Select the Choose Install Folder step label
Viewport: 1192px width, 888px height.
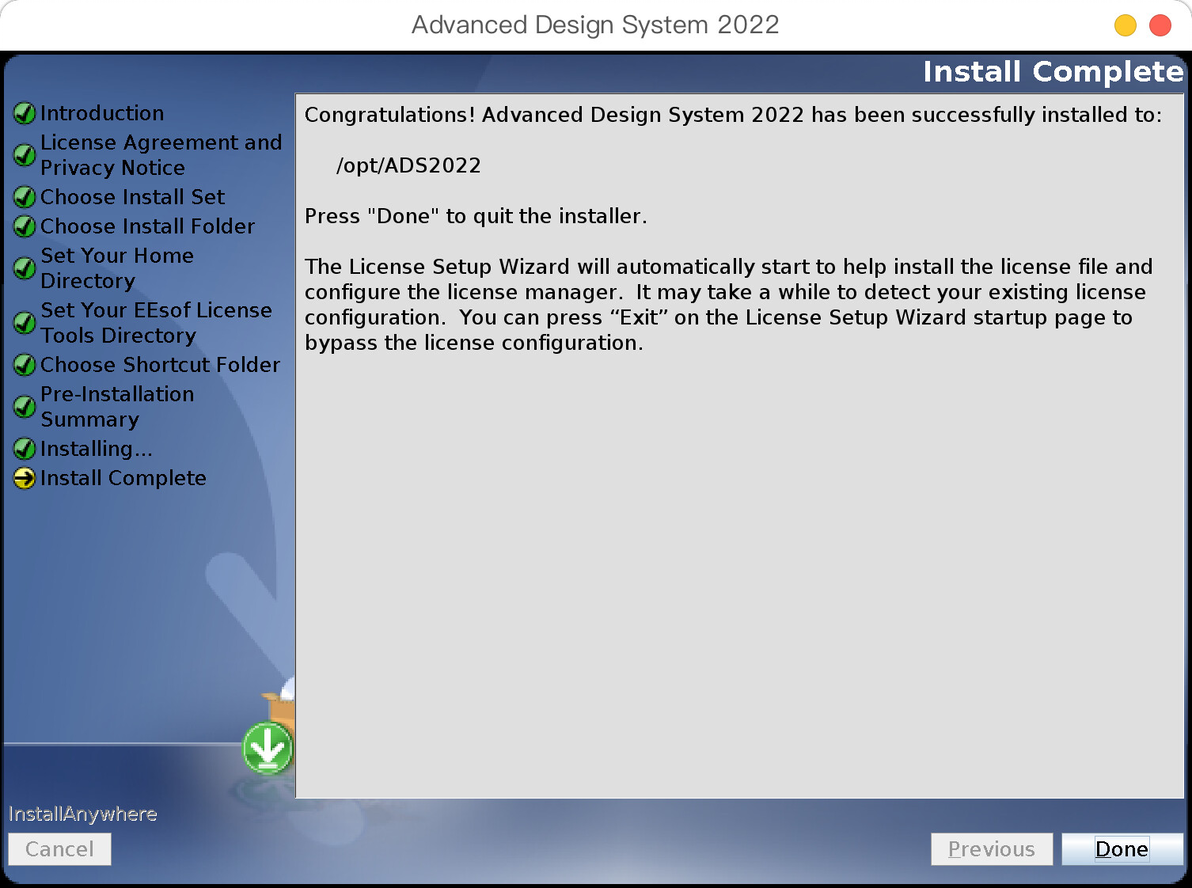click(x=147, y=227)
